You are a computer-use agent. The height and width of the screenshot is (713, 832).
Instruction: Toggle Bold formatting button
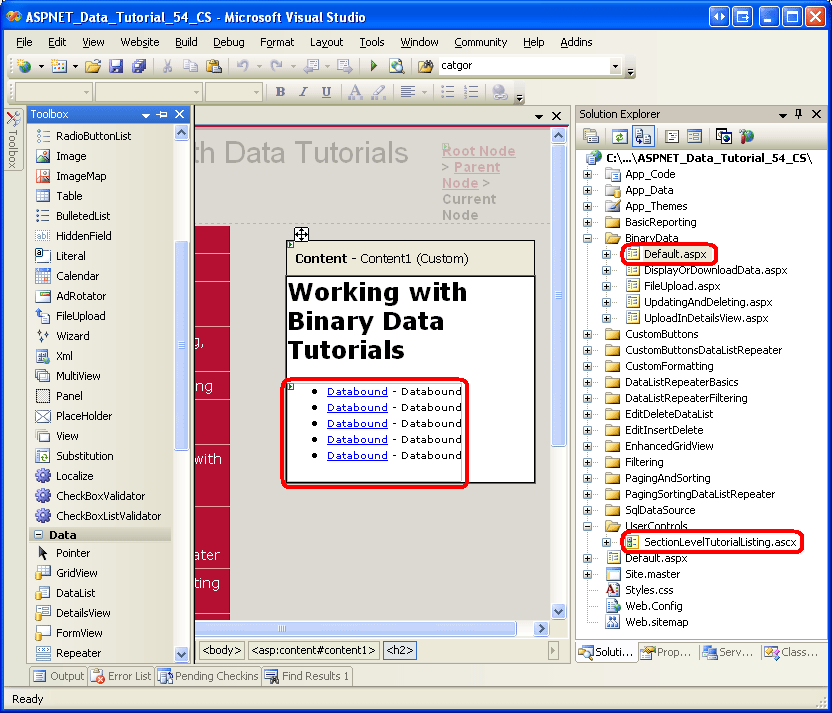pyautogui.click(x=280, y=92)
